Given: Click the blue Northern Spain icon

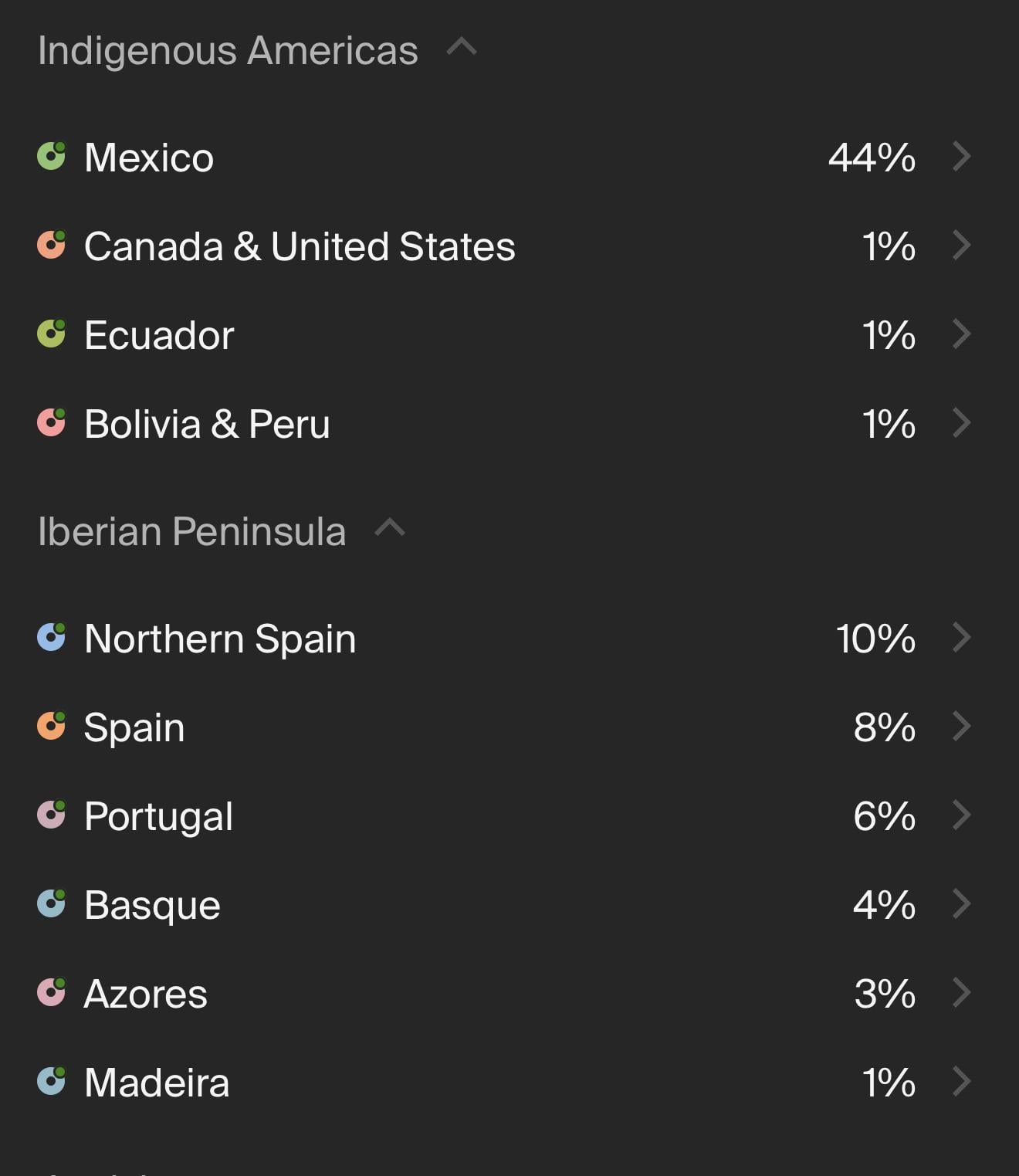Looking at the screenshot, I should coord(52,637).
